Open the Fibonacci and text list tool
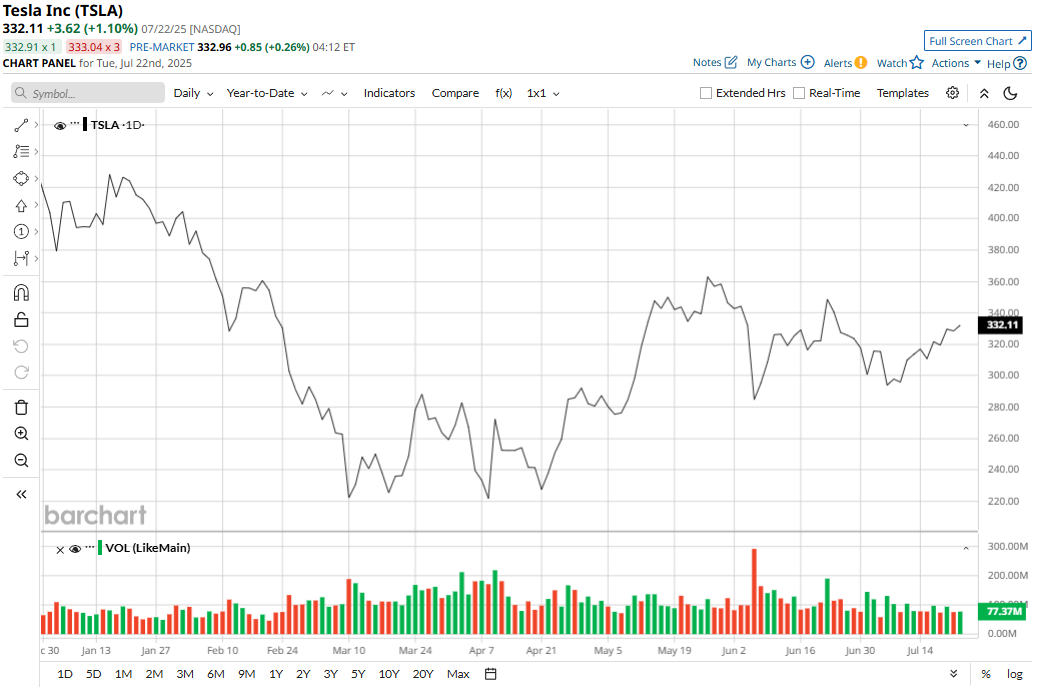This screenshot has height=693, width=1054. point(21,152)
